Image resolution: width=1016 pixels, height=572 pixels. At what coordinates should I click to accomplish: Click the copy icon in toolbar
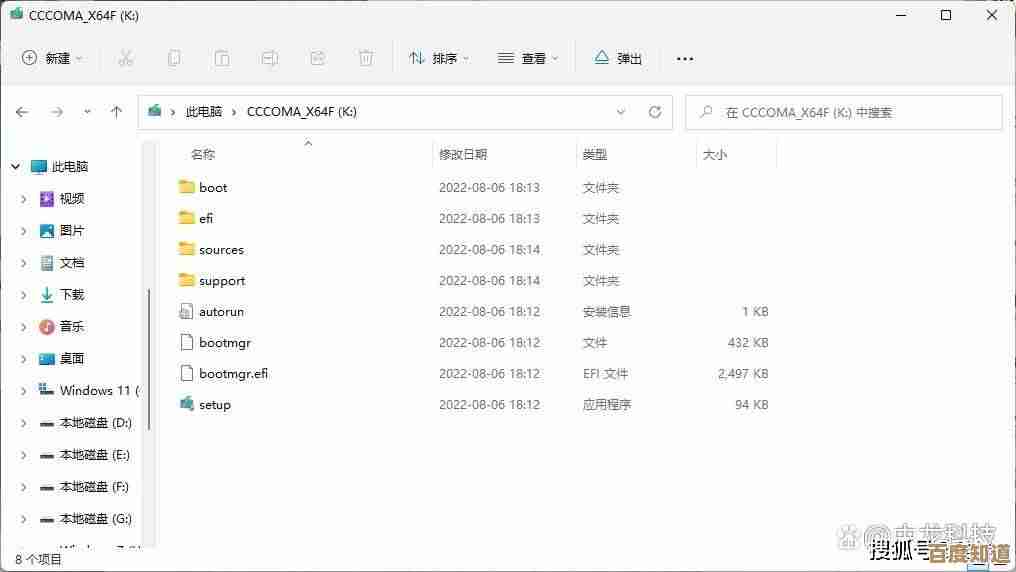click(174, 58)
